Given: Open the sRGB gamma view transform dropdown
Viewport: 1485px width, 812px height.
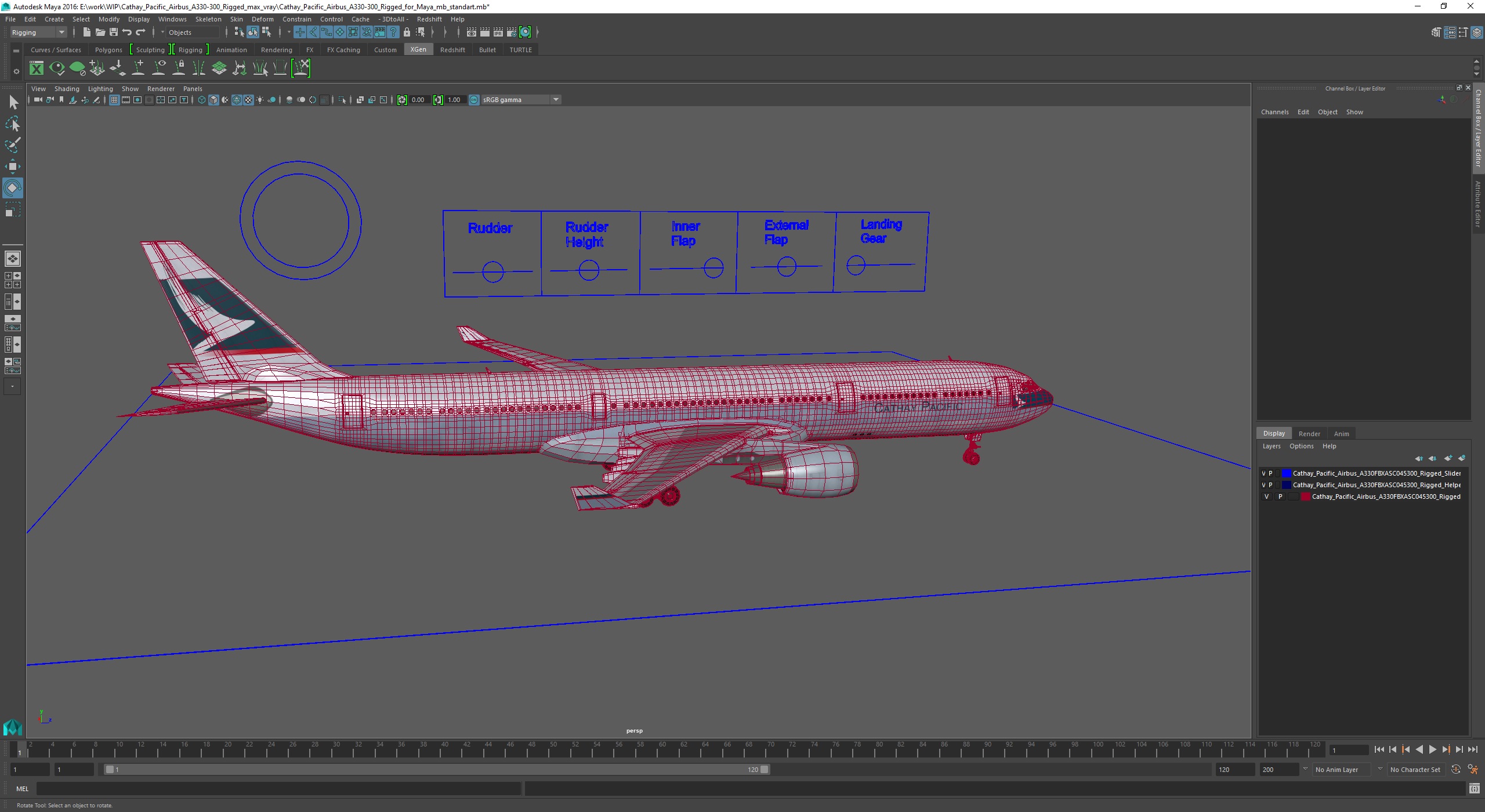Looking at the screenshot, I should 521,100.
